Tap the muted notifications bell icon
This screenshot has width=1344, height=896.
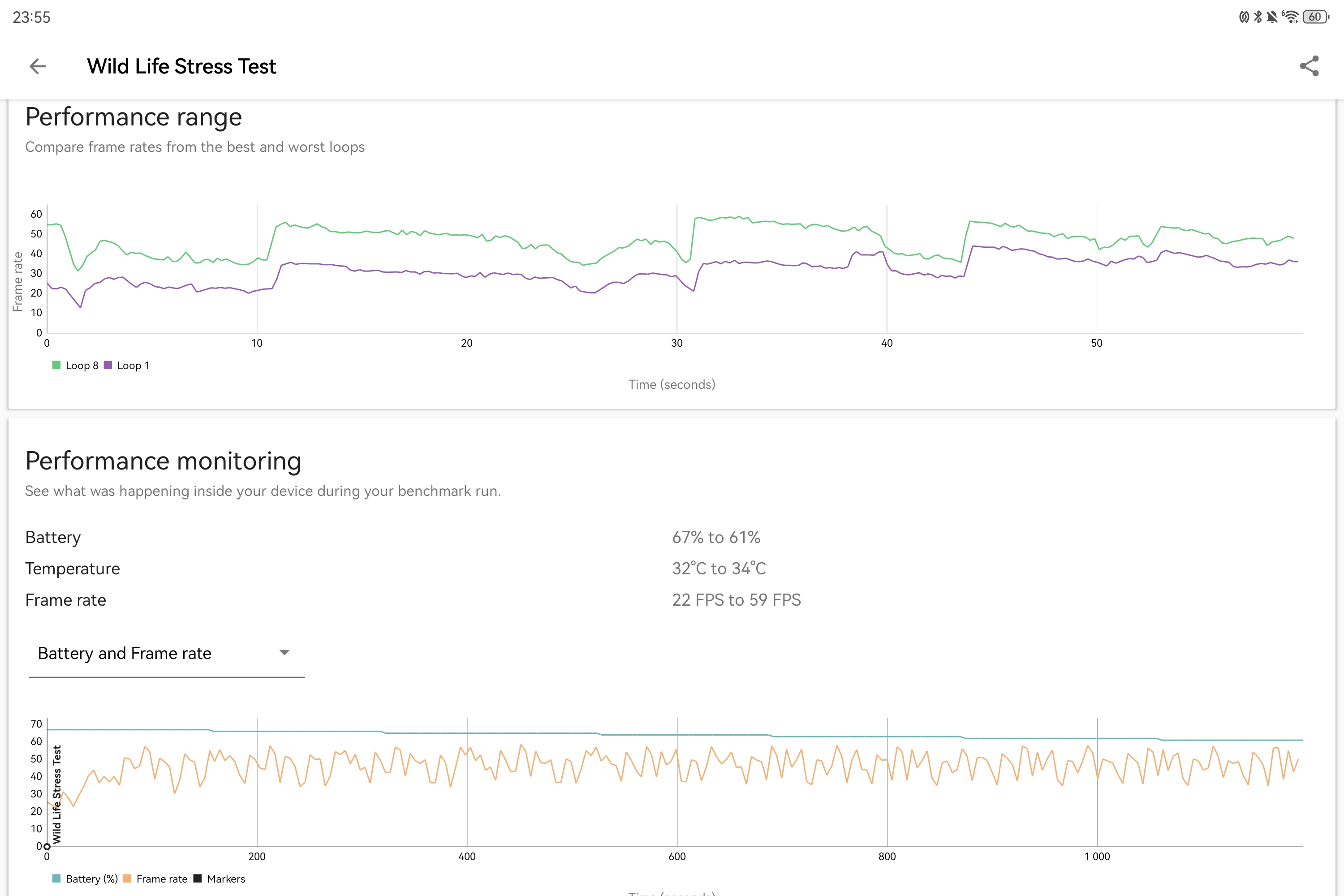[1272, 17]
